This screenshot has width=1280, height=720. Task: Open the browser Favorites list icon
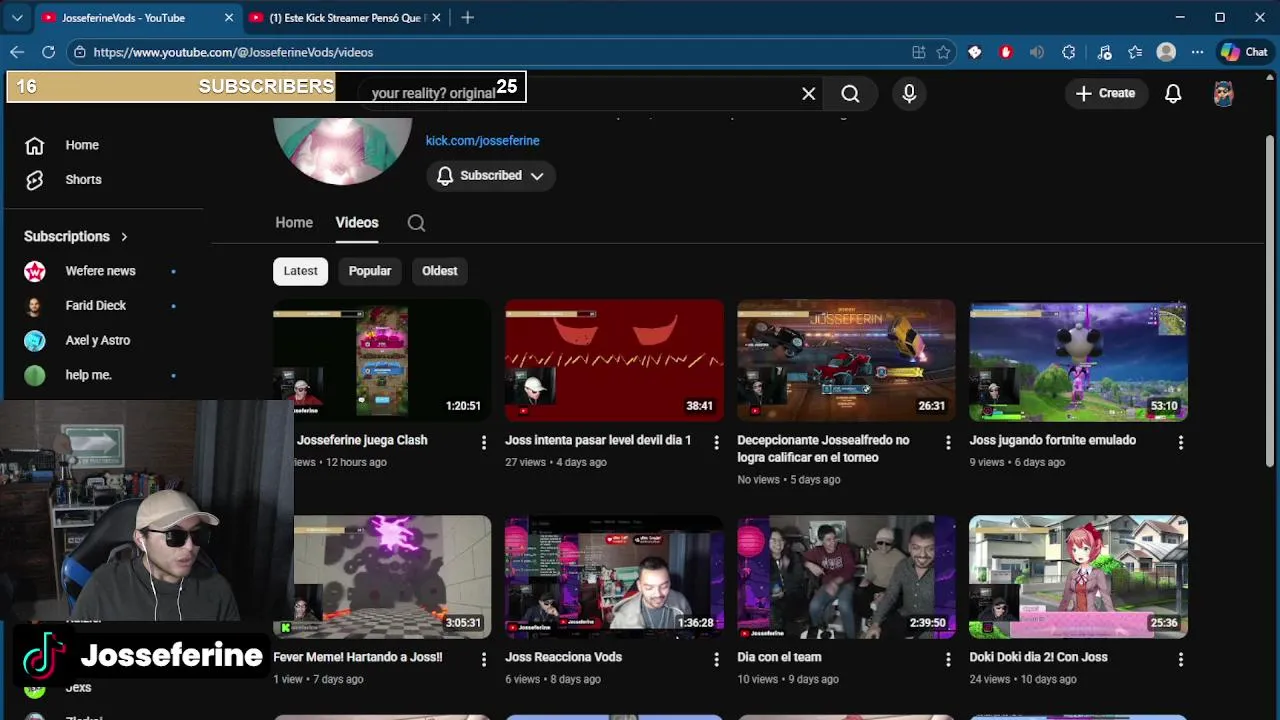(1135, 52)
